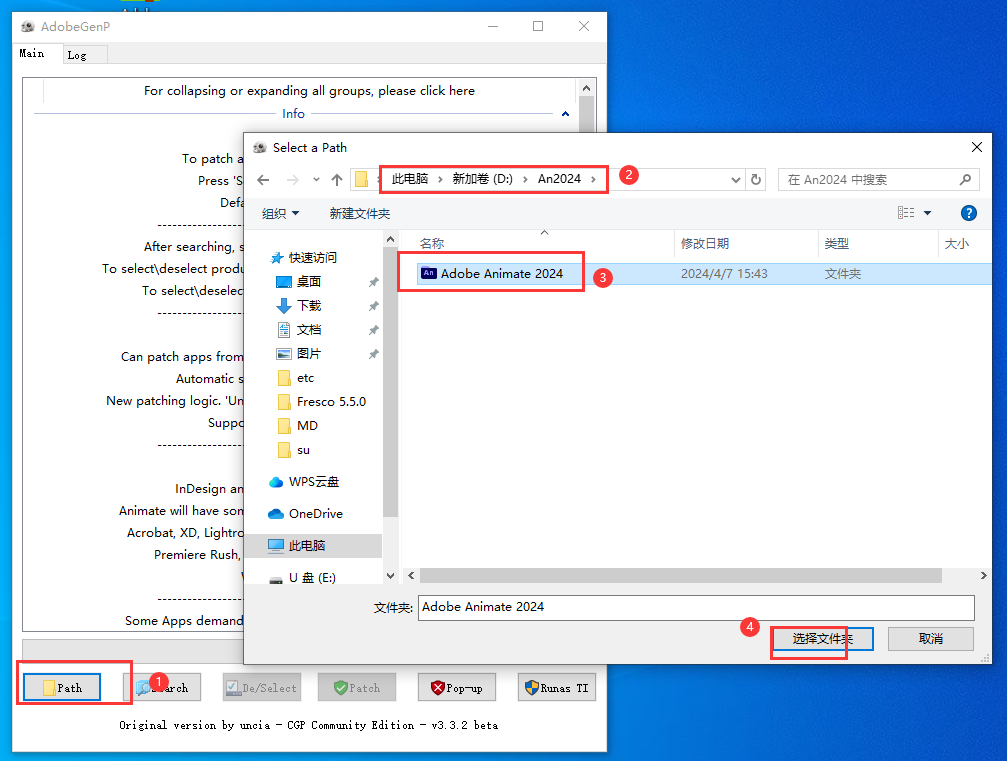
Task: Switch to the Log tab
Action: 77,55
